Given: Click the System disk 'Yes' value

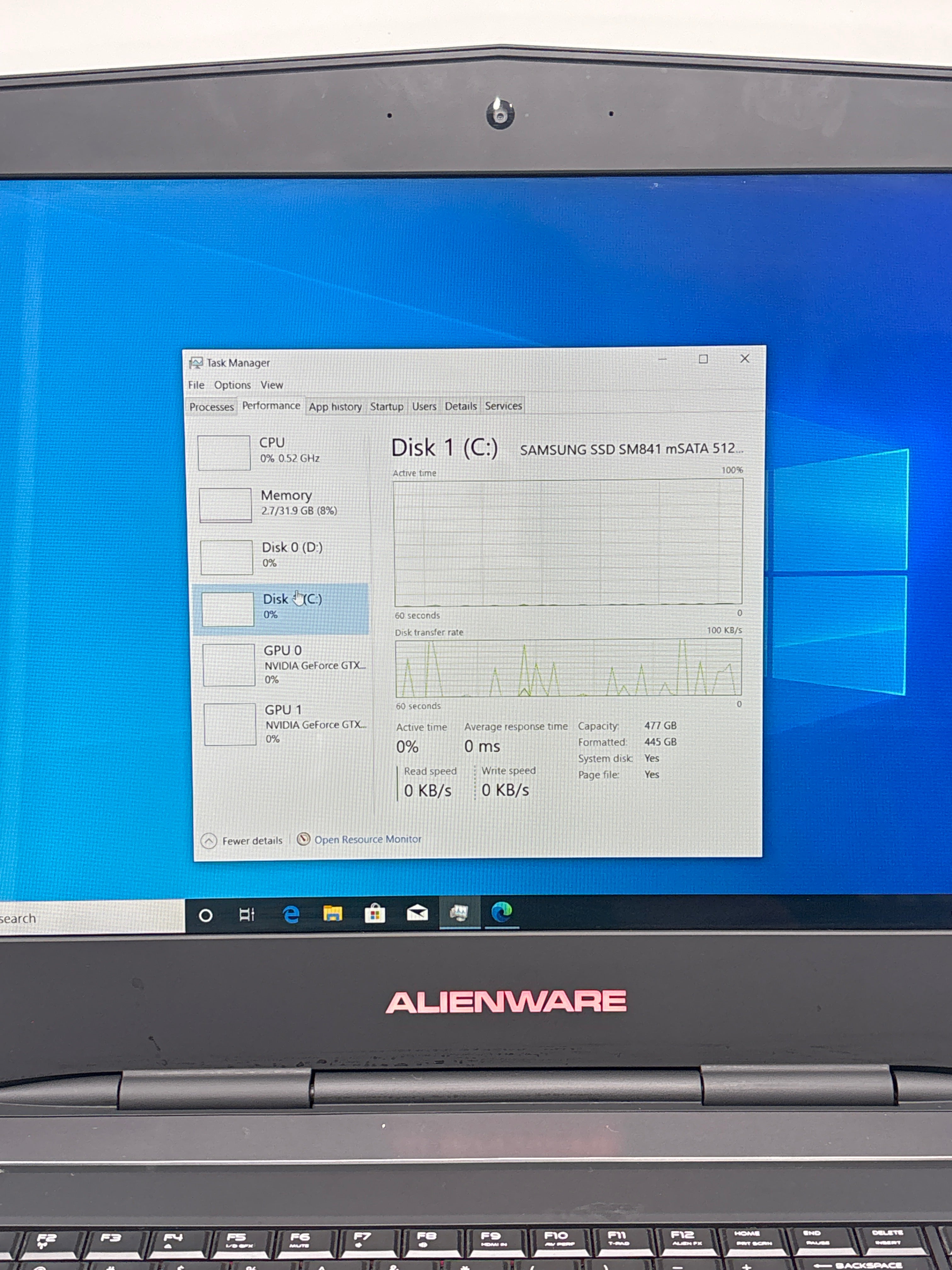Looking at the screenshot, I should (x=652, y=758).
